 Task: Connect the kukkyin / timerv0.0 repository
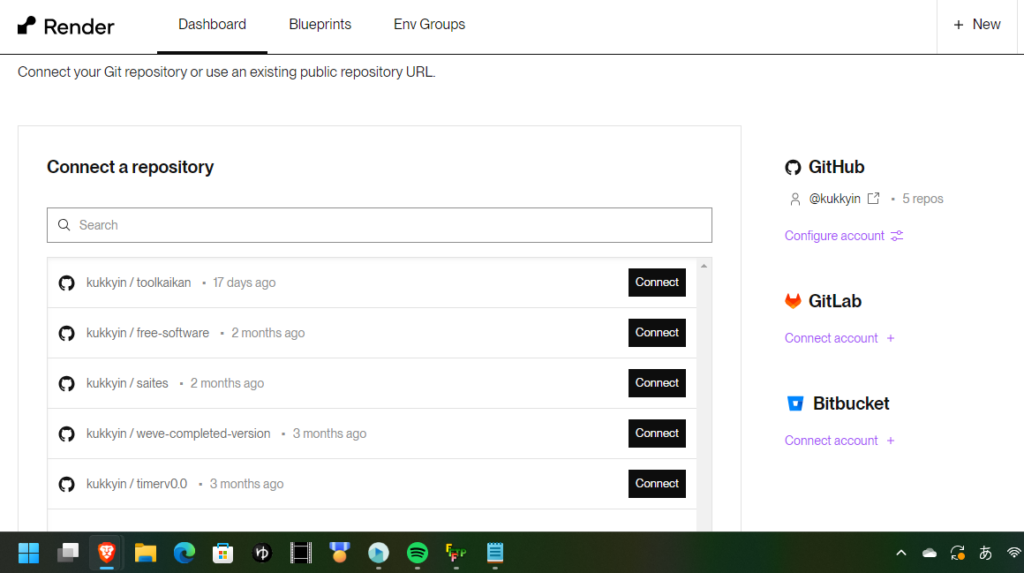[x=657, y=483]
